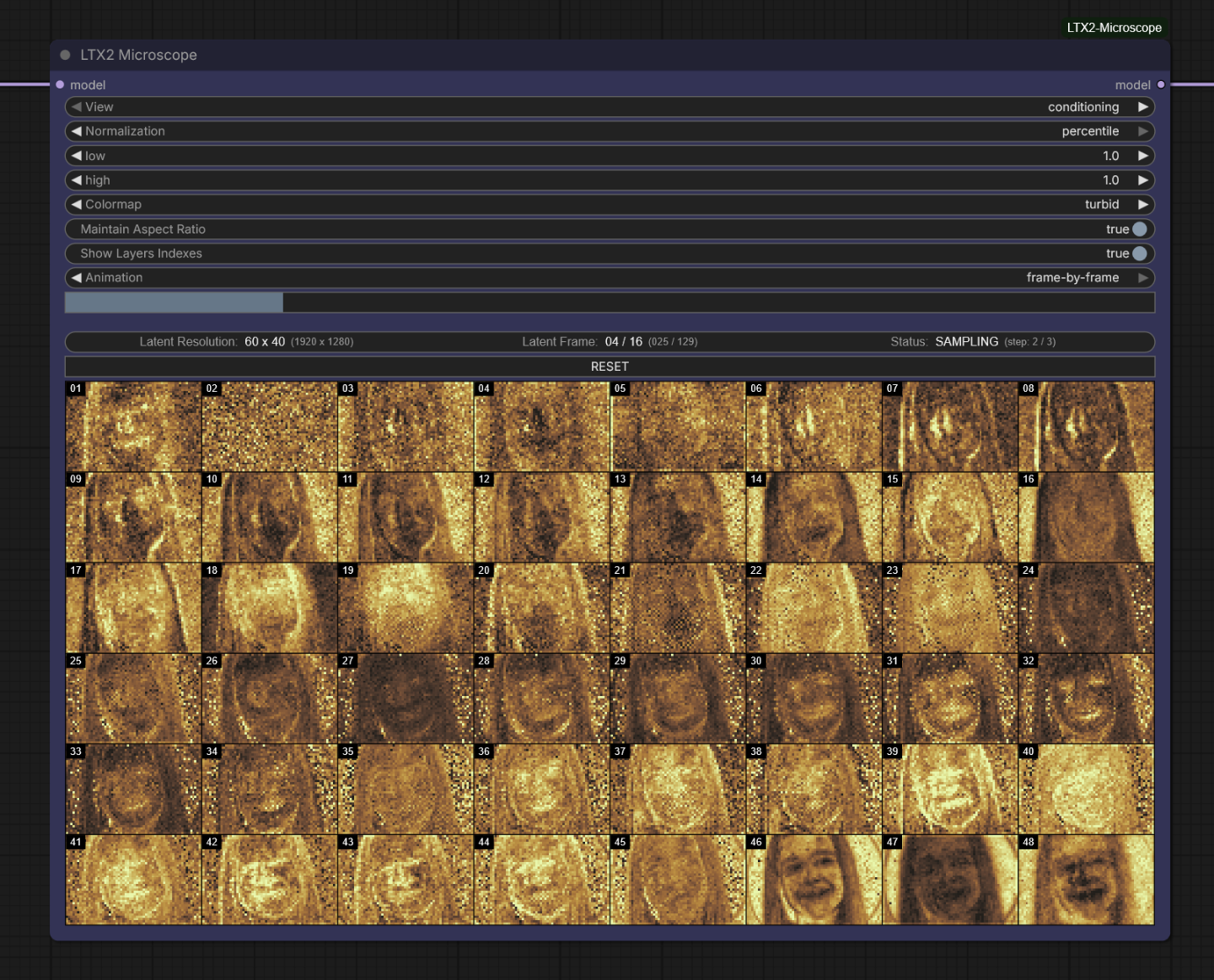Select layer thumbnail 17
The height and width of the screenshot is (980, 1214).
click(x=133, y=608)
